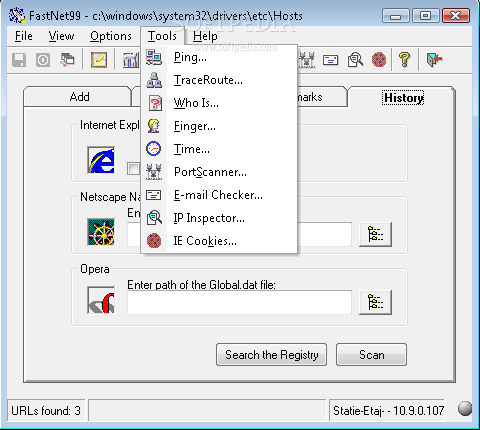Toggle the Internet Explorer checkbox
This screenshot has width=480, height=430.
point(133,168)
